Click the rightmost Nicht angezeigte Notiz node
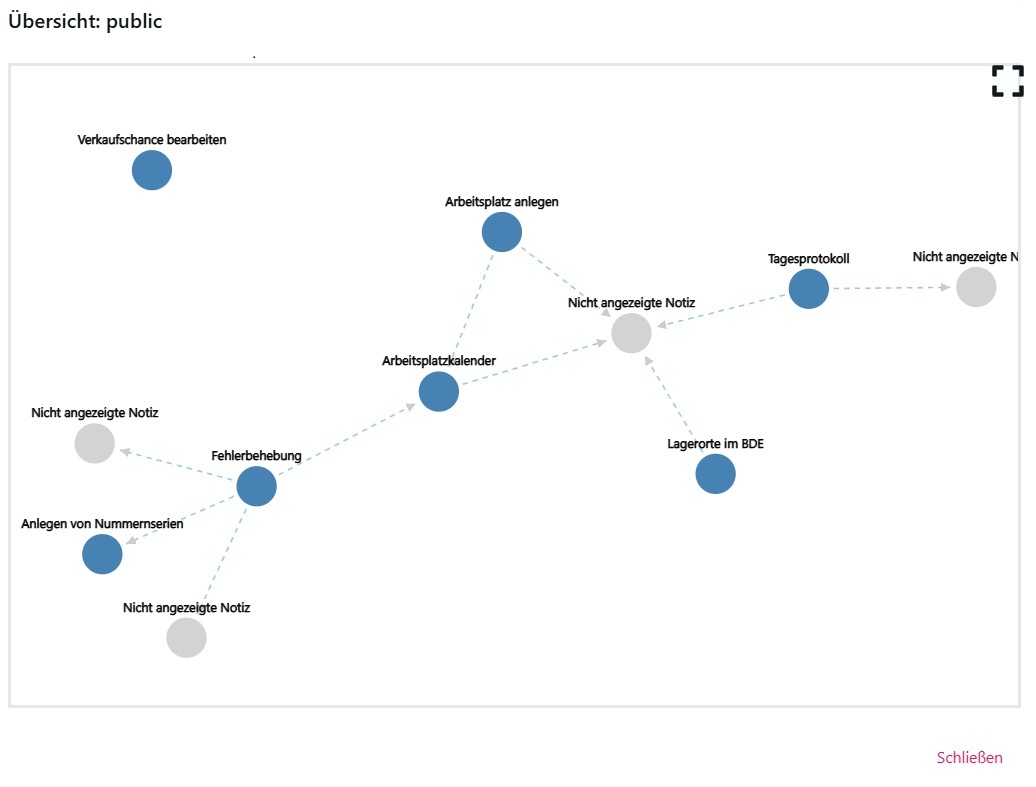Viewport: 1036px width, 787px height. click(975, 286)
